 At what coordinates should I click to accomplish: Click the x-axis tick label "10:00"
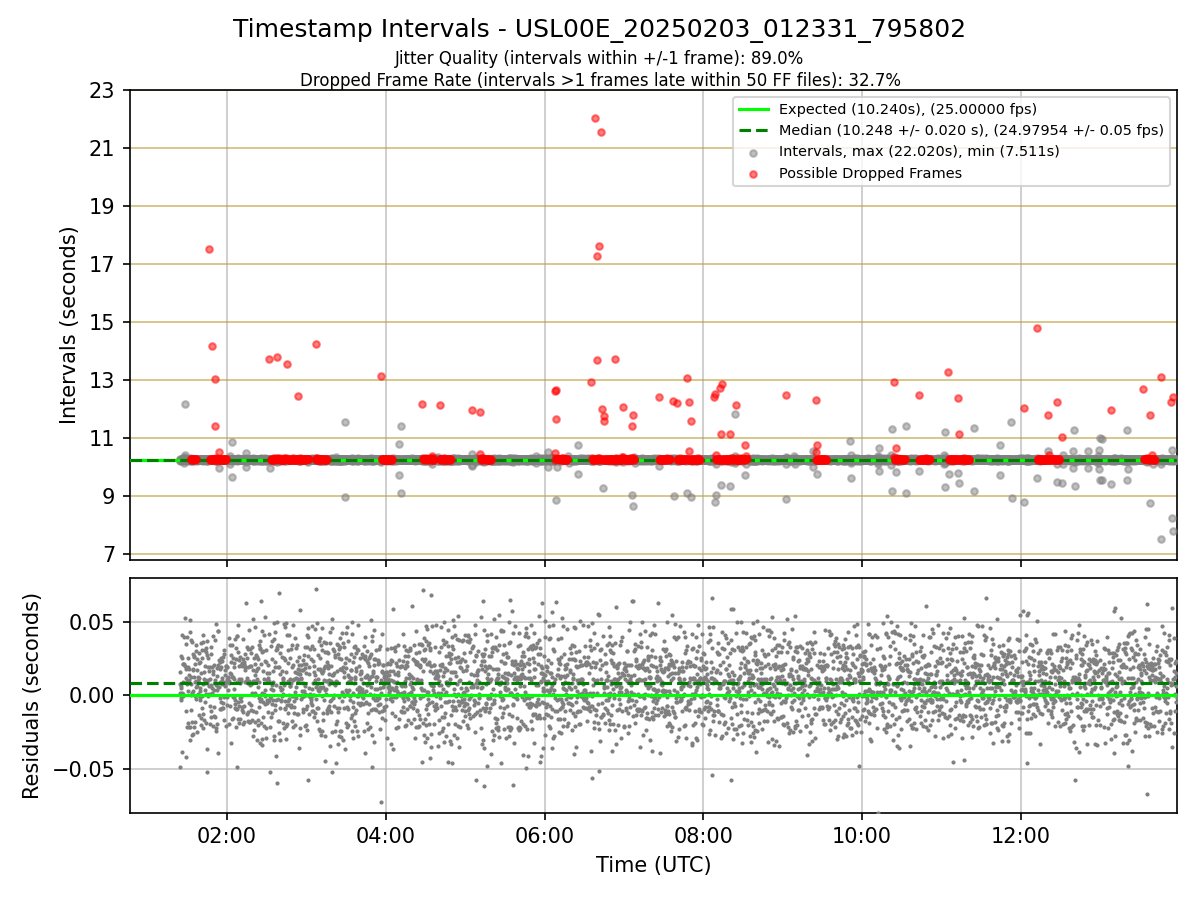coord(862,838)
